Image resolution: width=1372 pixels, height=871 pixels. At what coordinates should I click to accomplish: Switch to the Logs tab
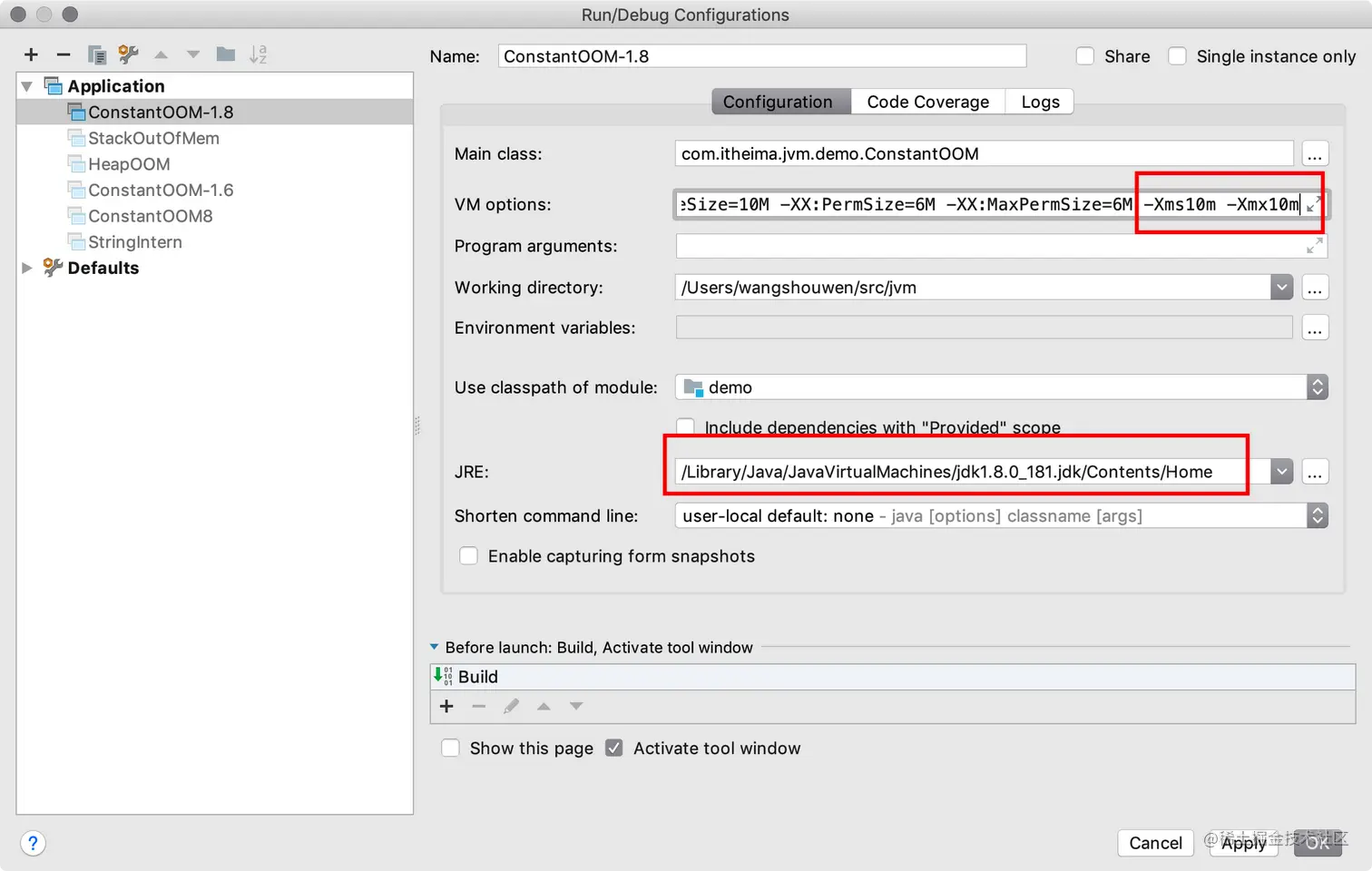(x=1040, y=102)
